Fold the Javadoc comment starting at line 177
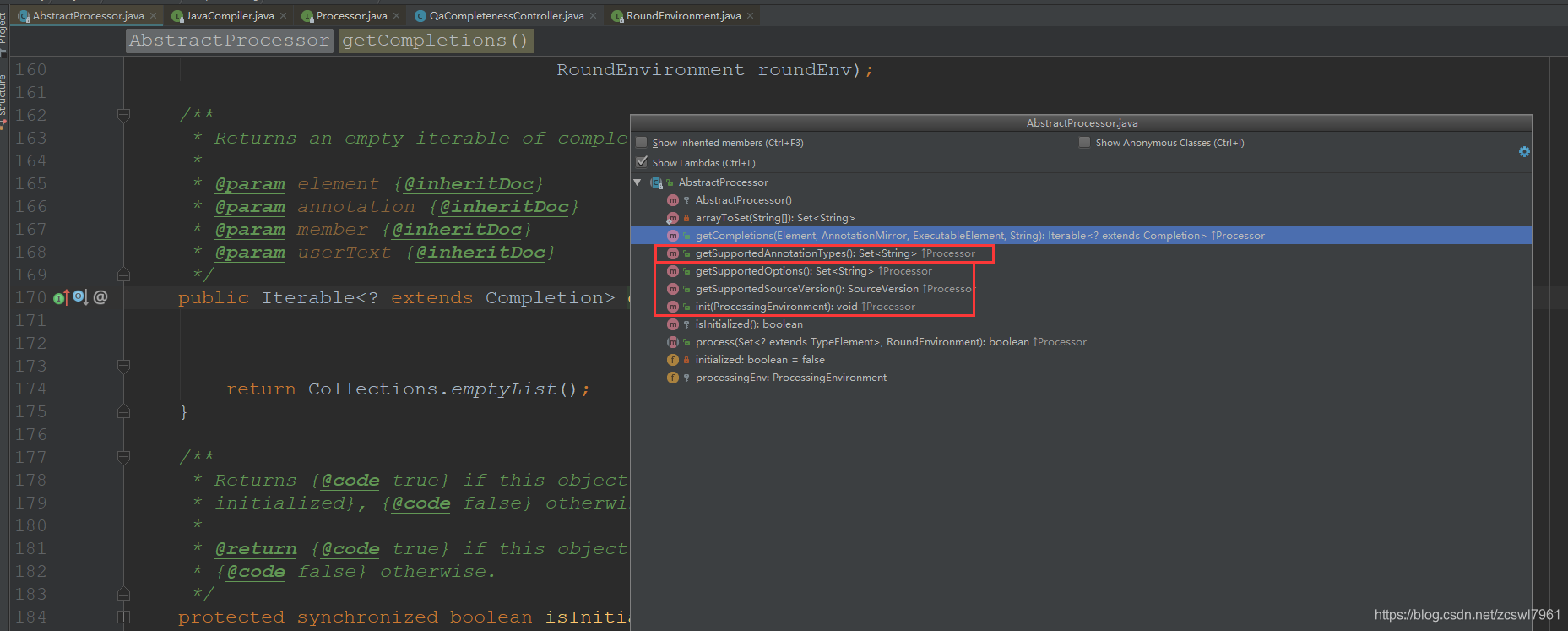1568x631 pixels. pyautogui.click(x=123, y=457)
